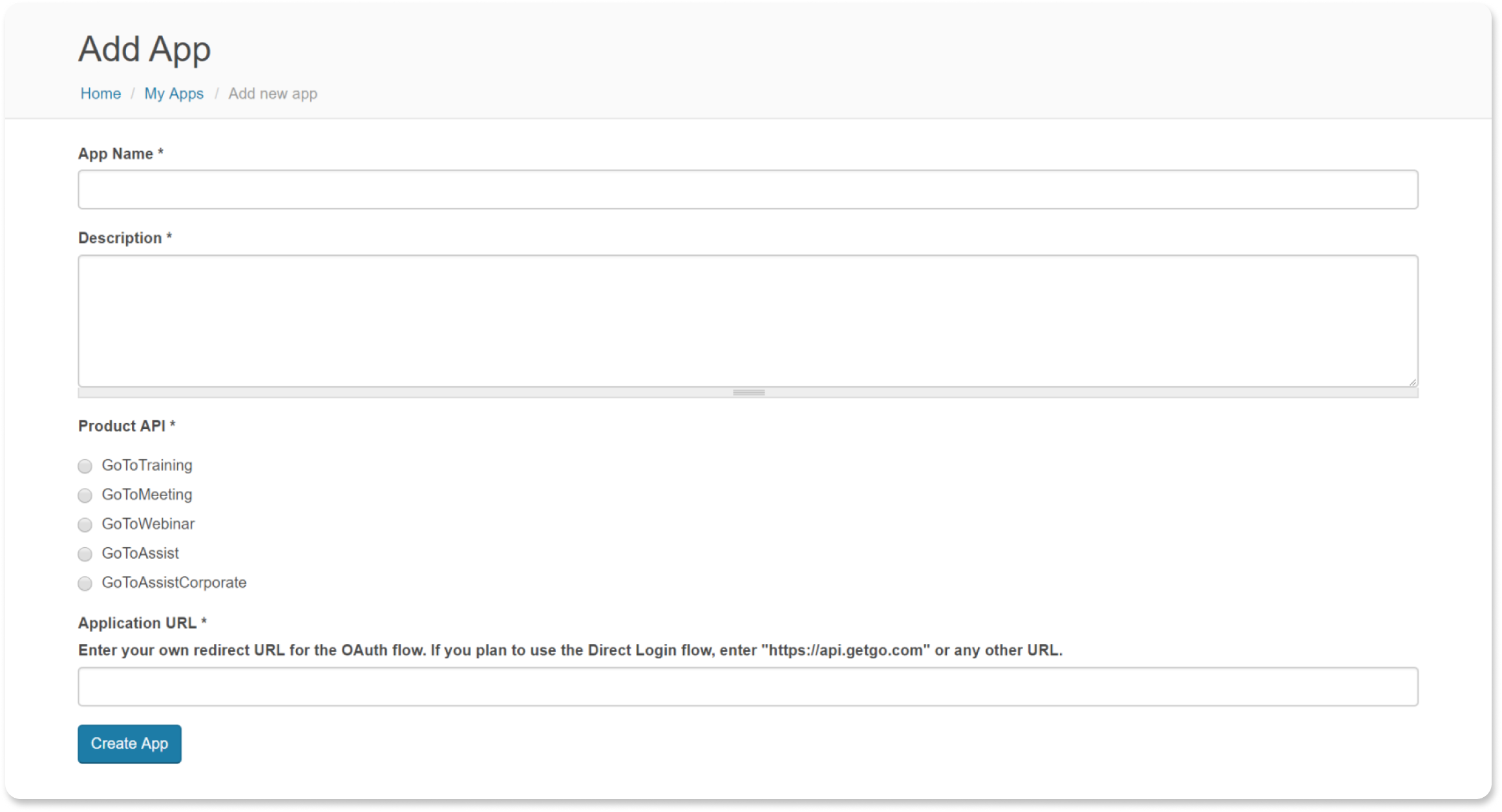The width and height of the screenshot is (1502, 812).
Task: Choose GoToMeeting as Product API
Action: (85, 495)
